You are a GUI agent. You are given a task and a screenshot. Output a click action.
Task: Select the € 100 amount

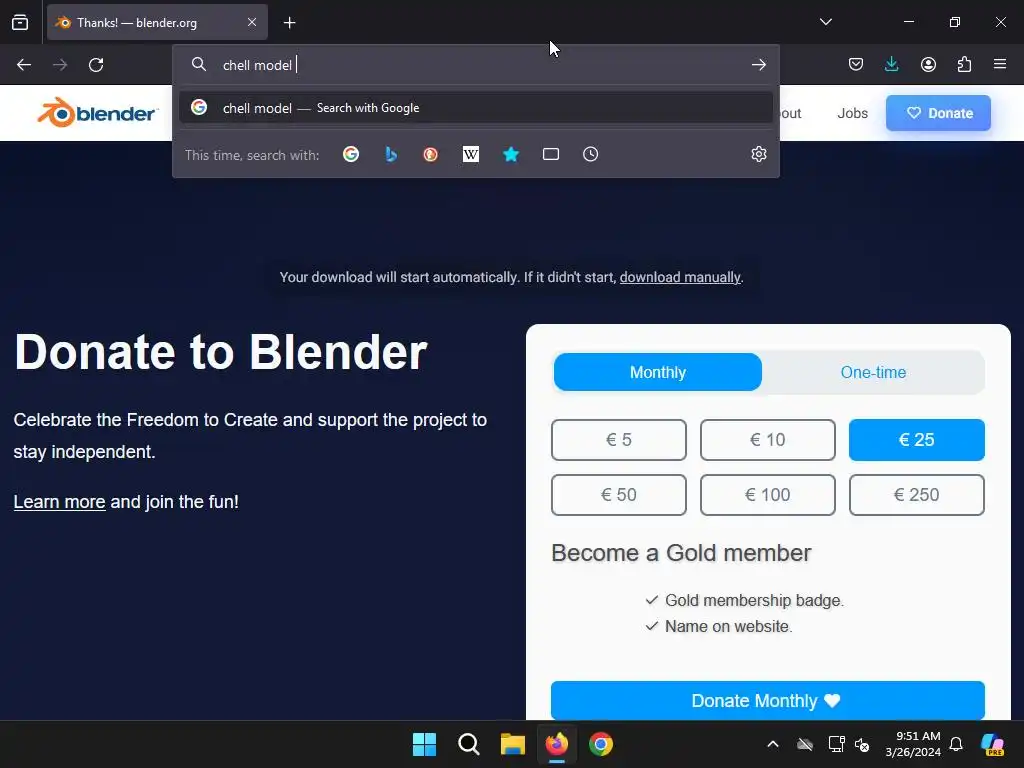(767, 494)
